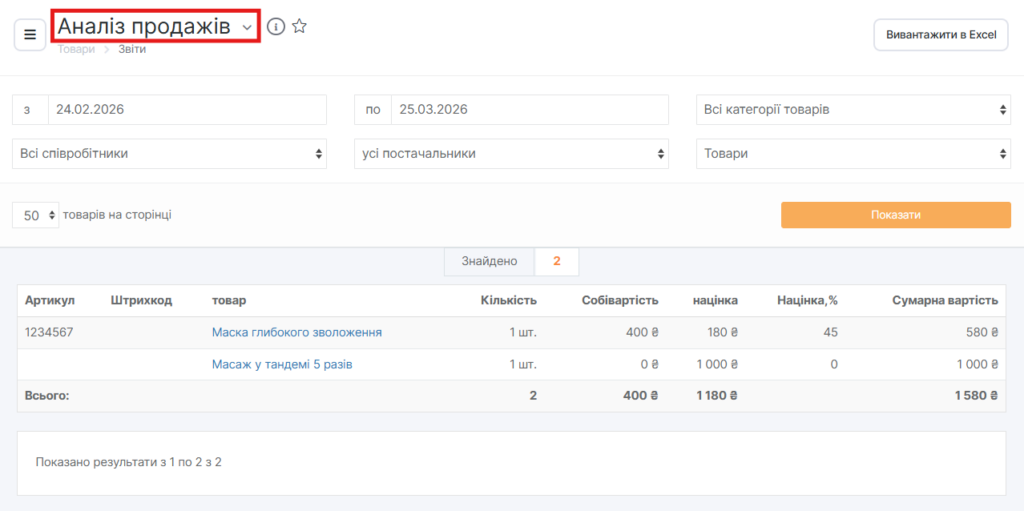Open Маска глибокого зволоження product link

pos(296,332)
